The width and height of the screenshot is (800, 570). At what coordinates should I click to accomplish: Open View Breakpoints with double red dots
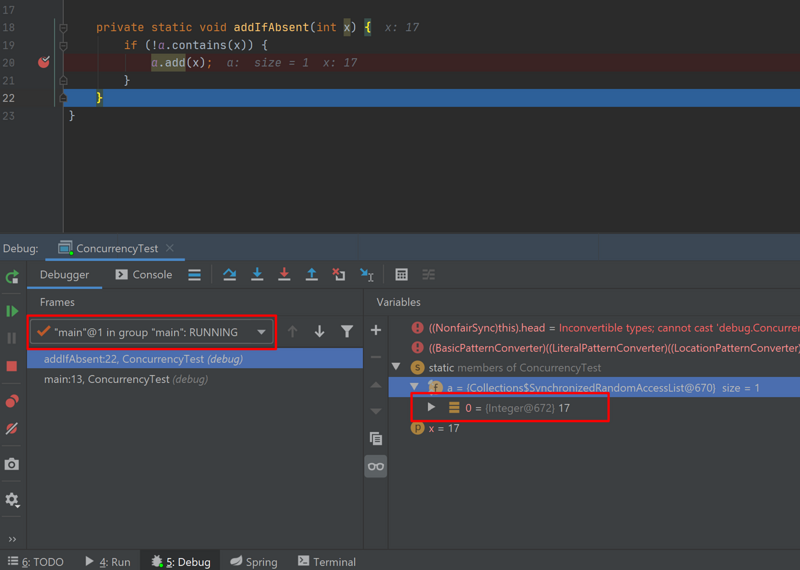[12, 401]
